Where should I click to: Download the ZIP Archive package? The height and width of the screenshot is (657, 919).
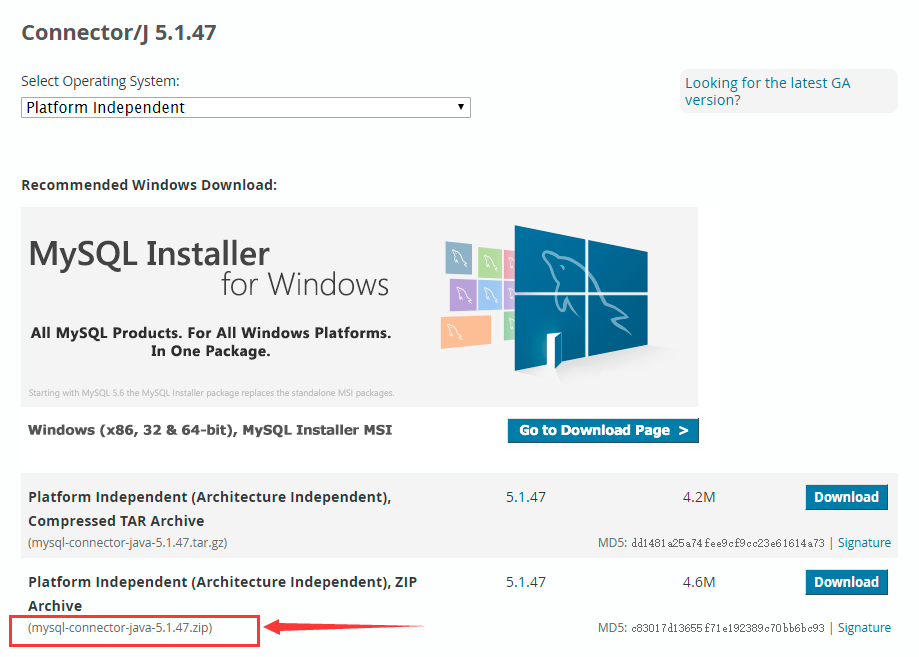tap(846, 582)
